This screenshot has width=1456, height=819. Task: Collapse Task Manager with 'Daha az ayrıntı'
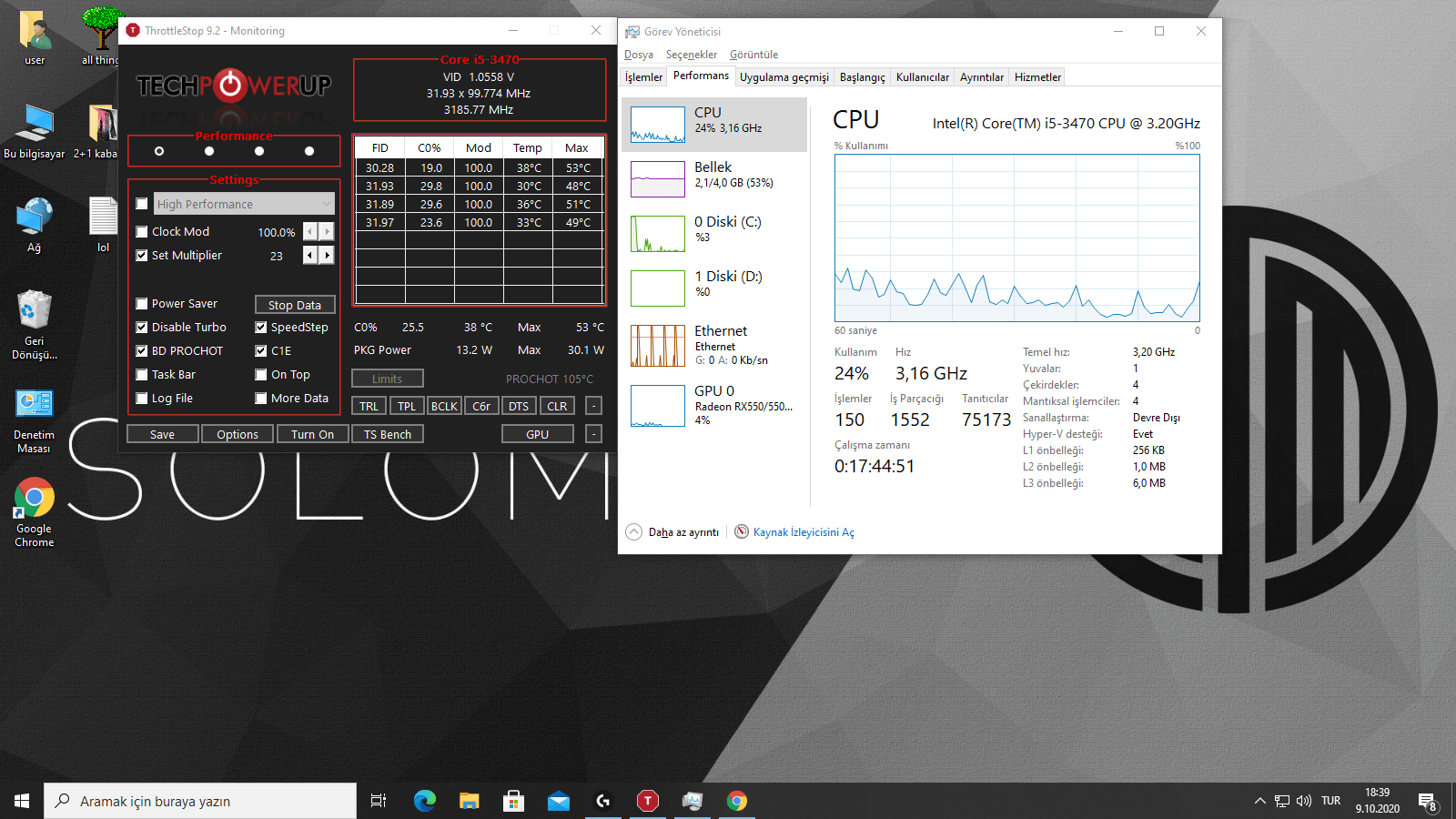pyautogui.click(x=673, y=532)
